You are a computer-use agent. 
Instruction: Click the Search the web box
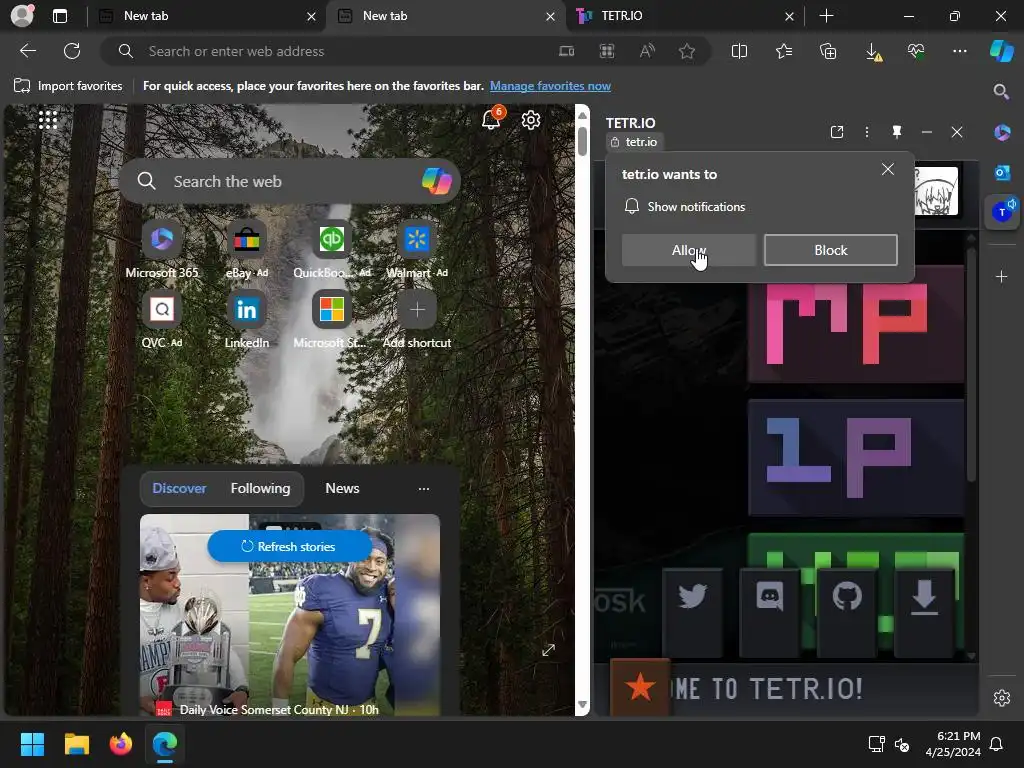point(290,181)
